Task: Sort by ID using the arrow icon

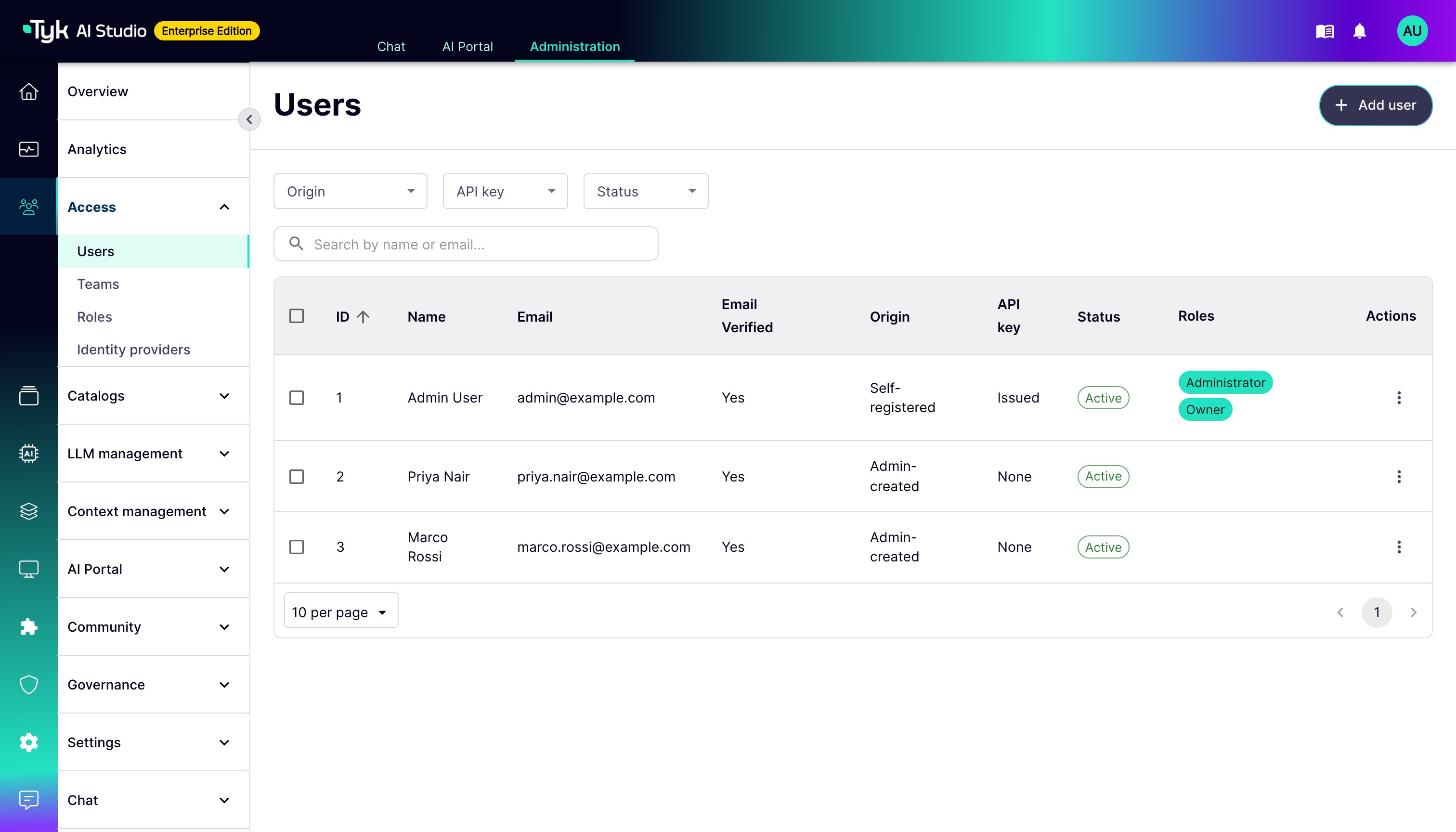Action: pyautogui.click(x=363, y=316)
